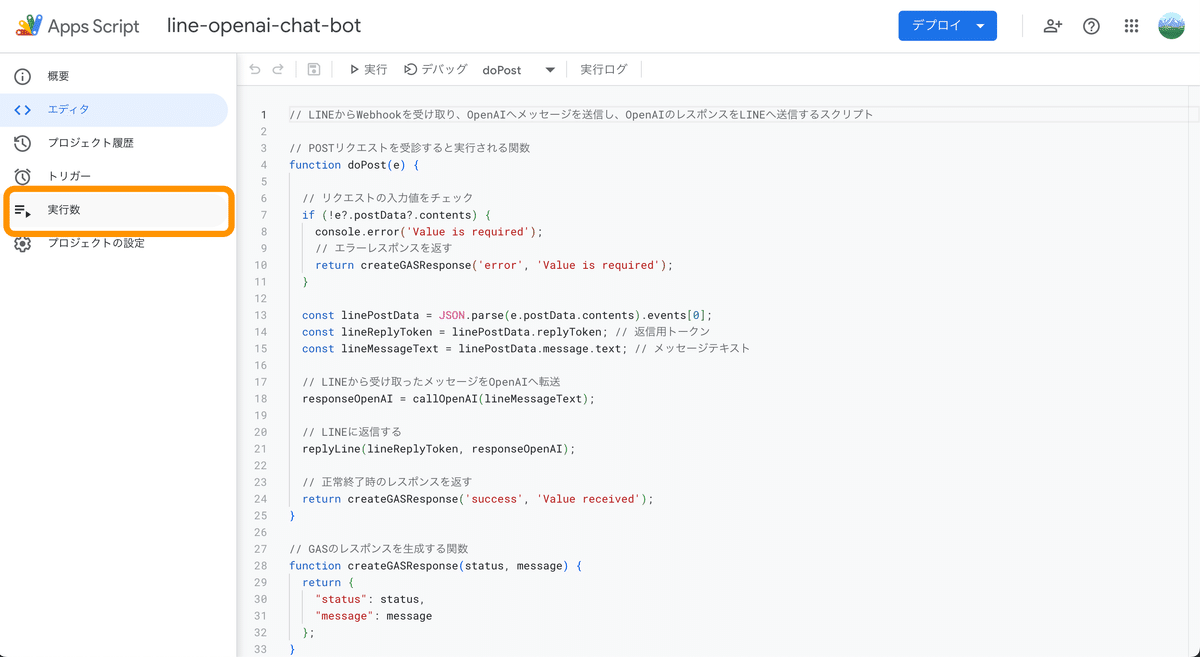Select the 実行数 menu item label
1200x657 pixels.
click(x=64, y=210)
